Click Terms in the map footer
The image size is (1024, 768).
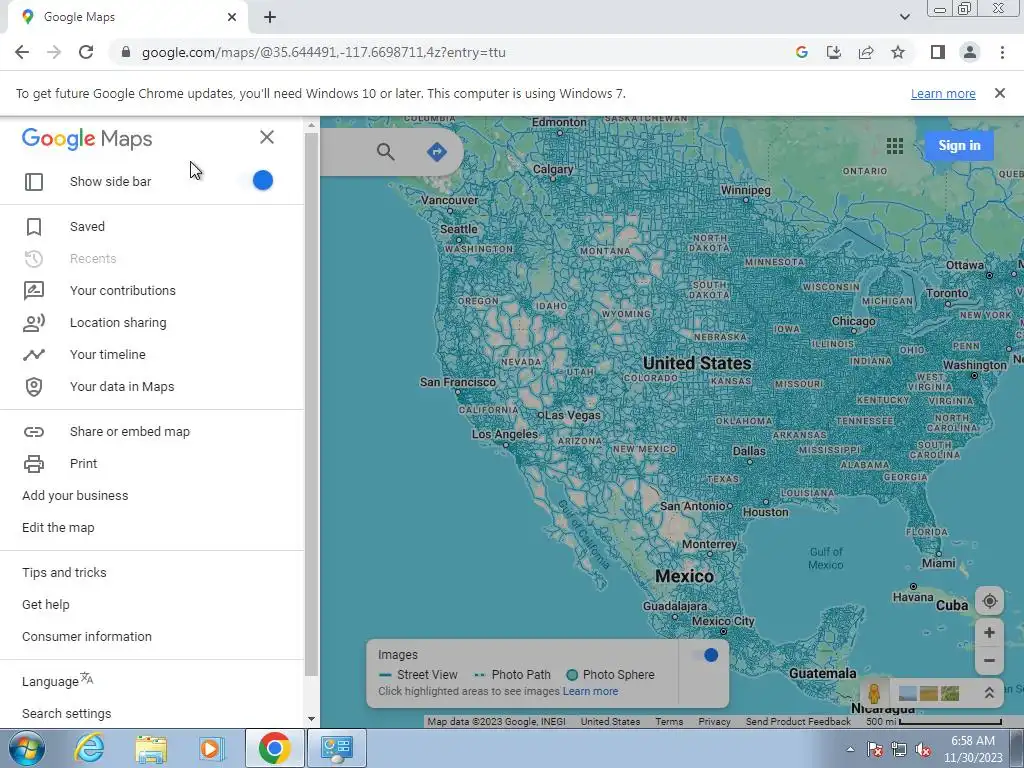coord(669,722)
